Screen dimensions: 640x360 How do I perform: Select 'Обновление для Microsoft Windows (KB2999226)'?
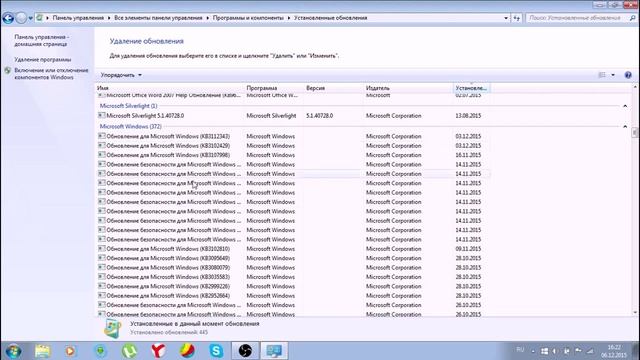tap(168, 287)
